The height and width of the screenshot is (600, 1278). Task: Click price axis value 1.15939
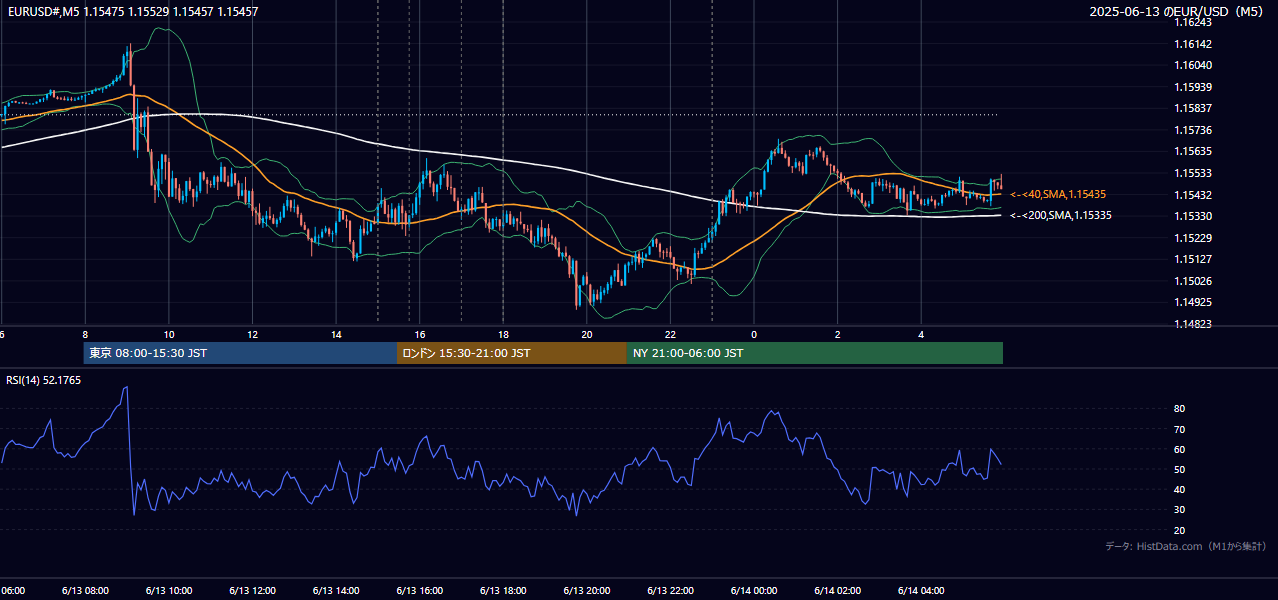click(1194, 87)
